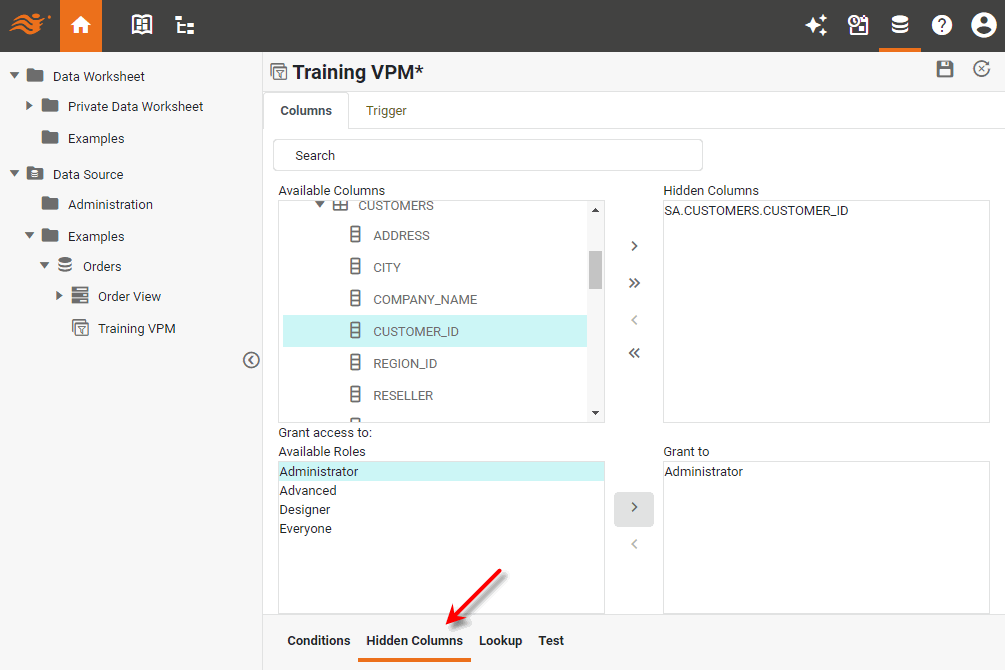Click the database icon in top bar
This screenshot has height=670, width=1005.
[x=900, y=26]
